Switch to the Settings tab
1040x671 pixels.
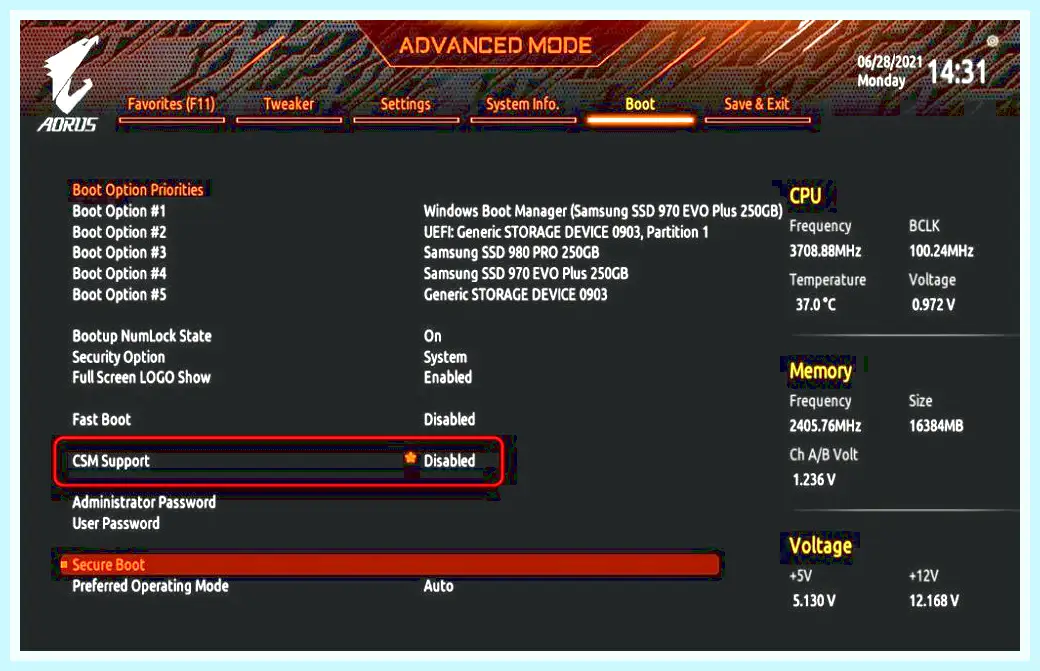click(x=405, y=104)
